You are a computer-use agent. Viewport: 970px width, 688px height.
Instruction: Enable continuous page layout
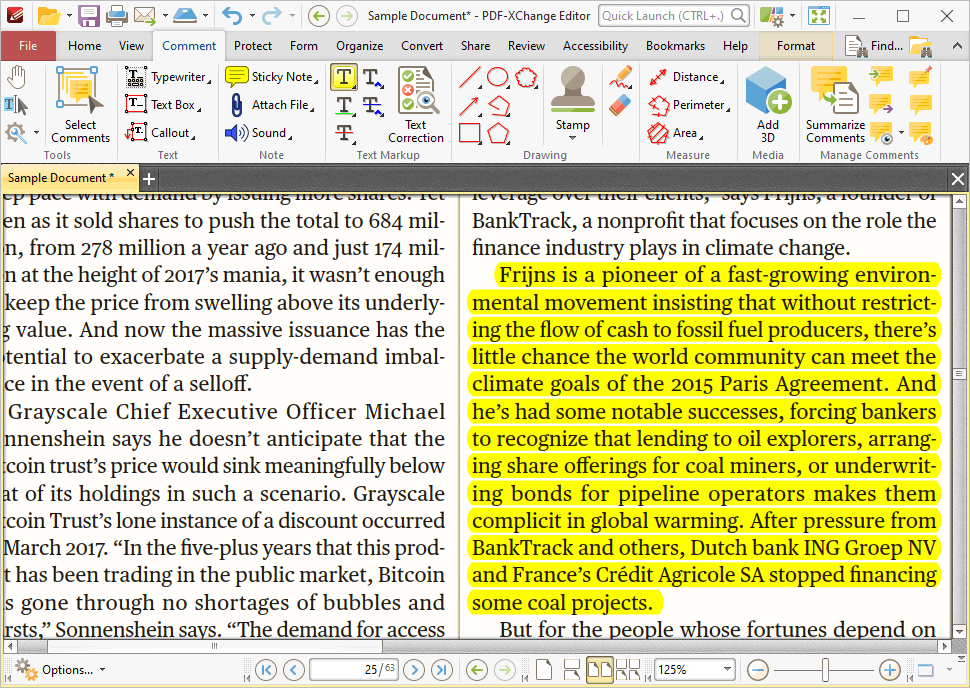point(572,669)
